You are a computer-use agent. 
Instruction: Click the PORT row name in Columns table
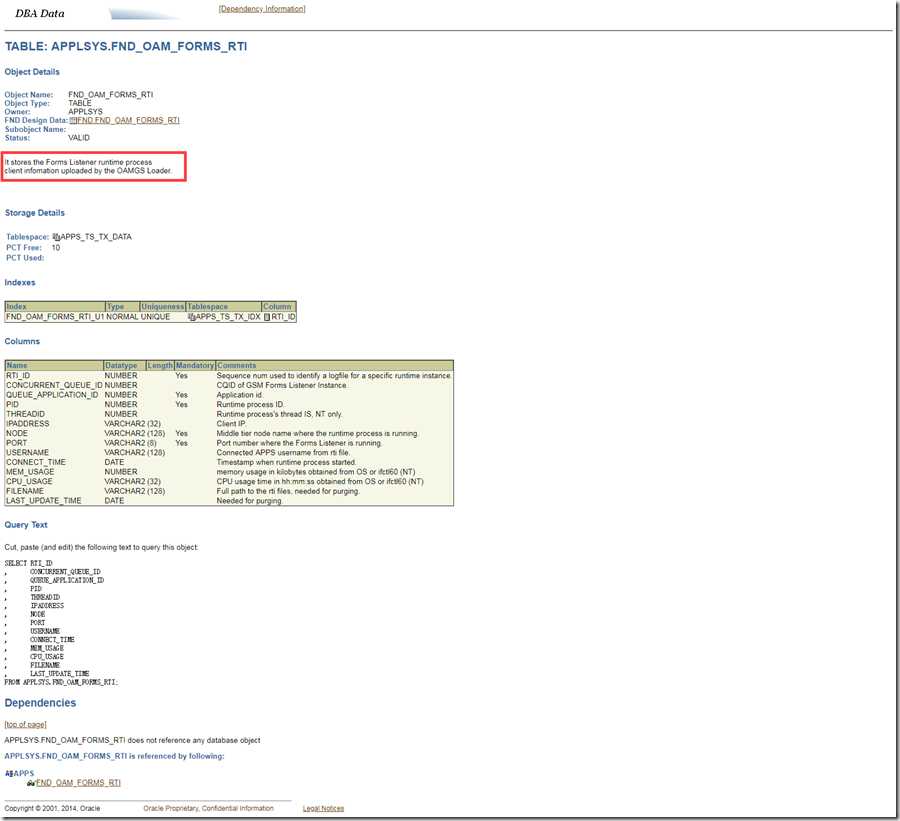[16, 443]
